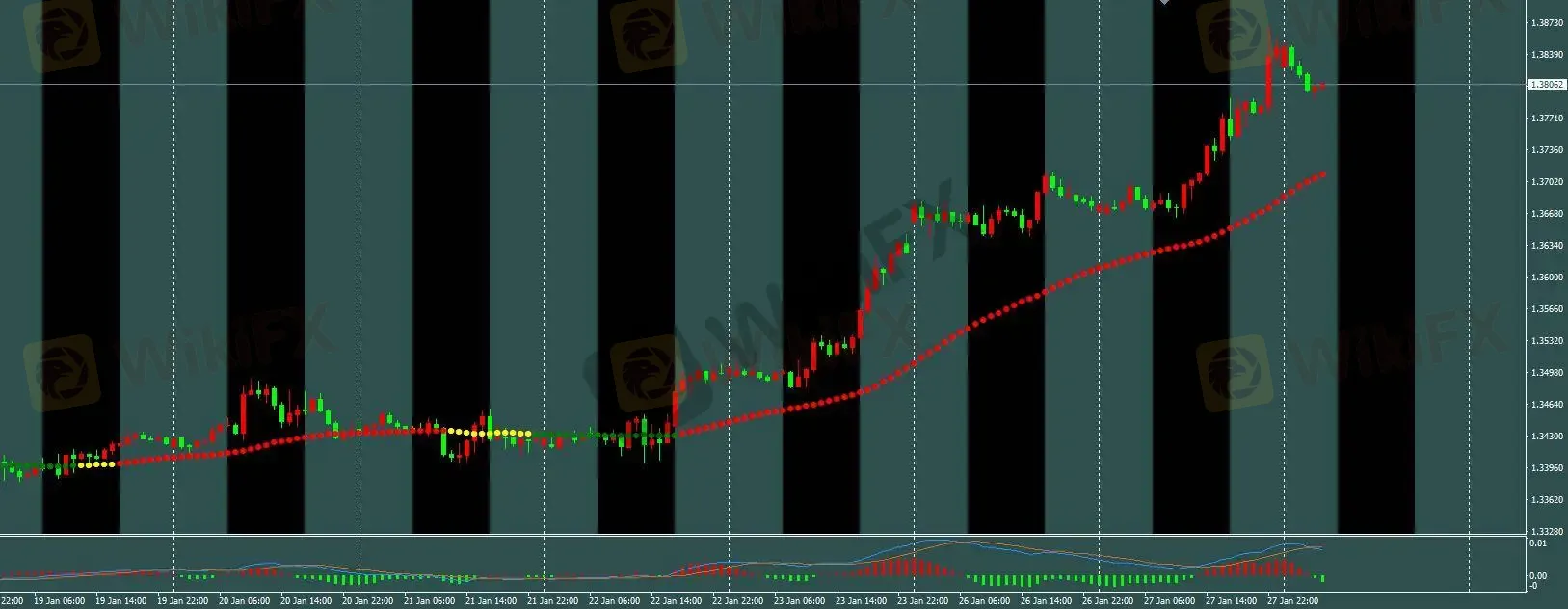Image resolution: width=1568 pixels, height=609 pixels.
Task: Click price scale value 1.35660
Action: 1547,309
